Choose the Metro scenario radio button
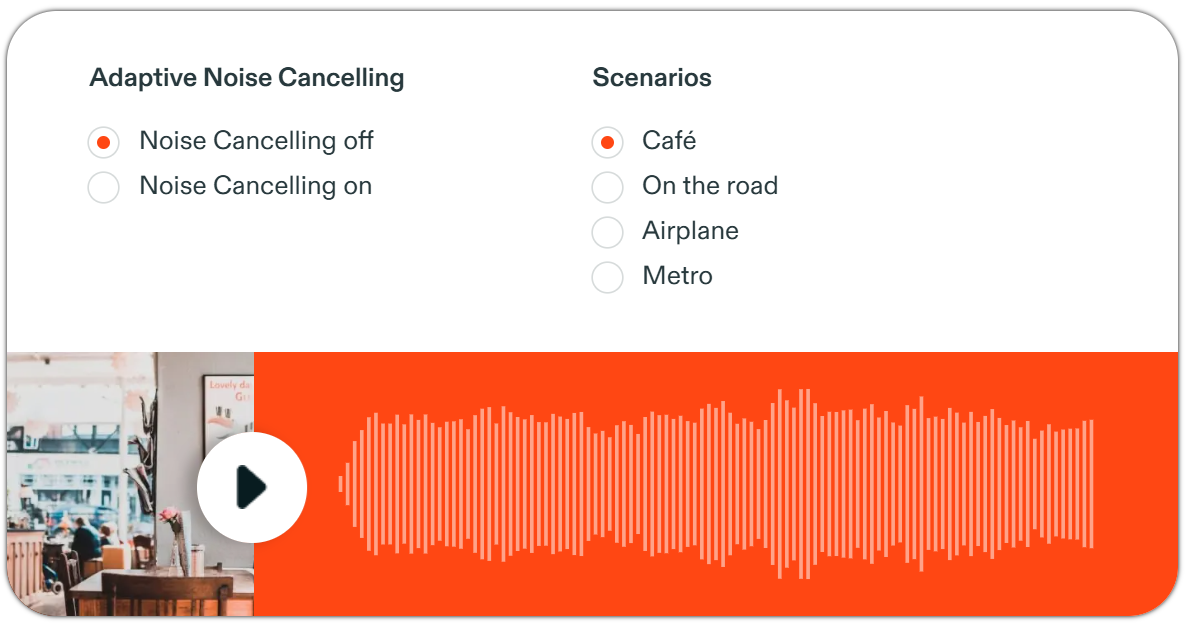Viewport: 1186px width, 633px height. click(x=607, y=277)
